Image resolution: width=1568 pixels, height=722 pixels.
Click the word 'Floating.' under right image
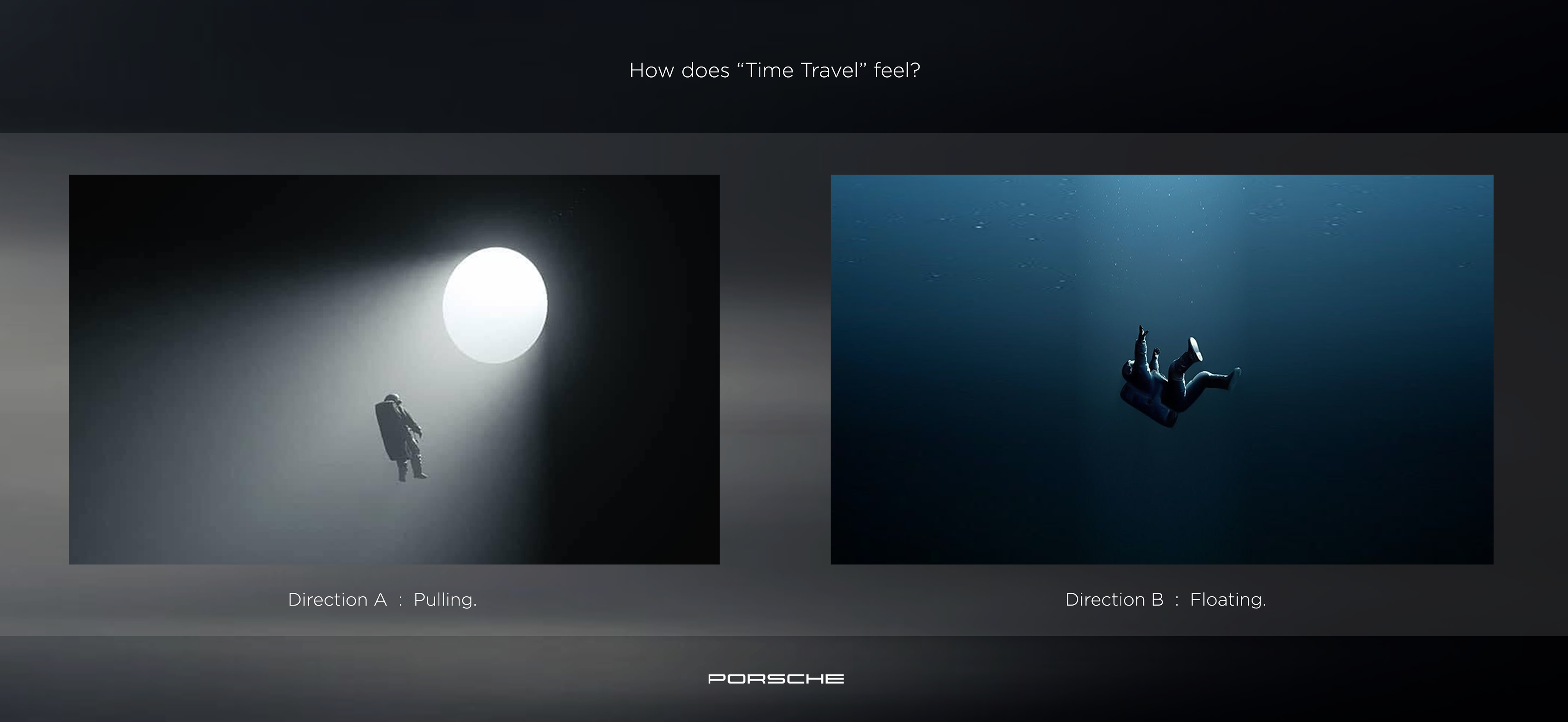(x=1228, y=600)
